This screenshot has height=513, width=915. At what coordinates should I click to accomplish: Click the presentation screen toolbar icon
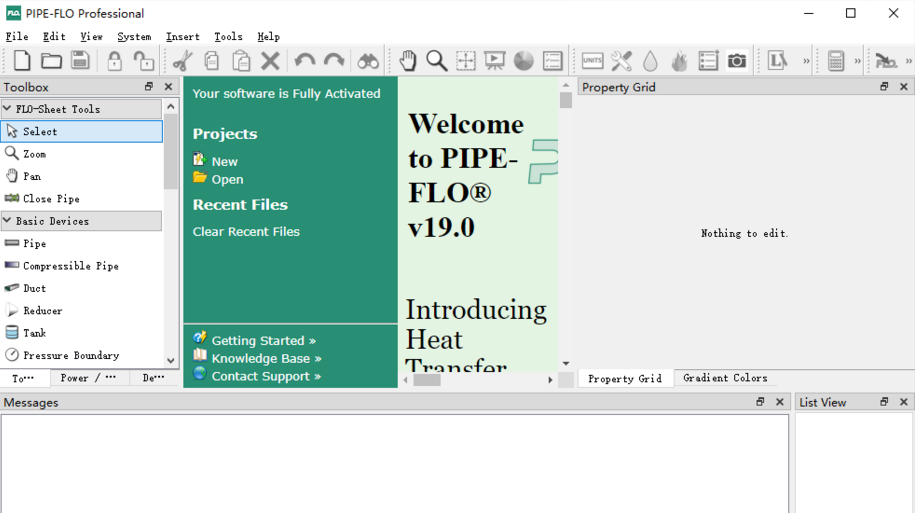[494, 60]
